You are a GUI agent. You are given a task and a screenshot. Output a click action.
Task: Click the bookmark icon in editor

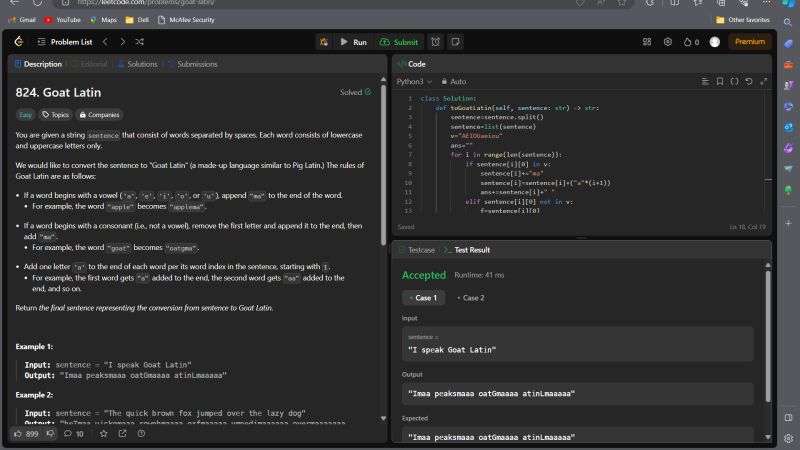[x=720, y=82]
